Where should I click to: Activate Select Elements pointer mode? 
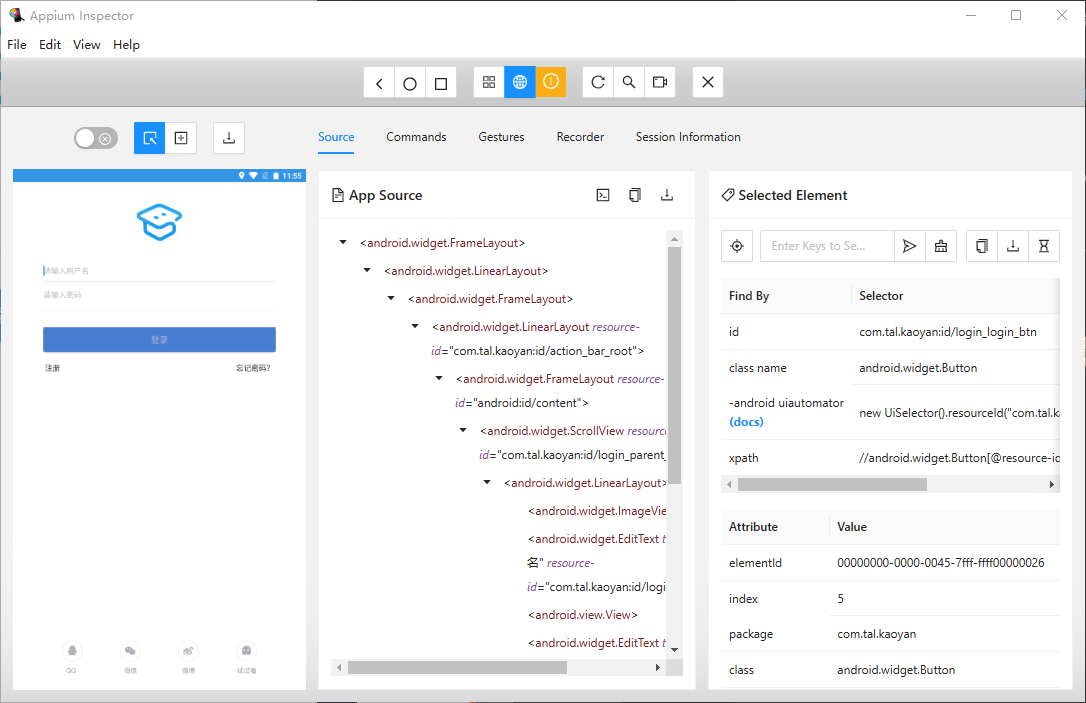150,138
